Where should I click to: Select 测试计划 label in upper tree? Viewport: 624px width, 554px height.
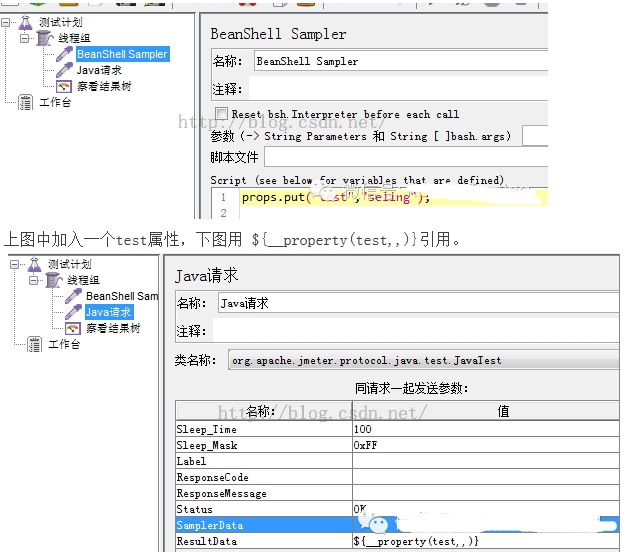click(60, 22)
